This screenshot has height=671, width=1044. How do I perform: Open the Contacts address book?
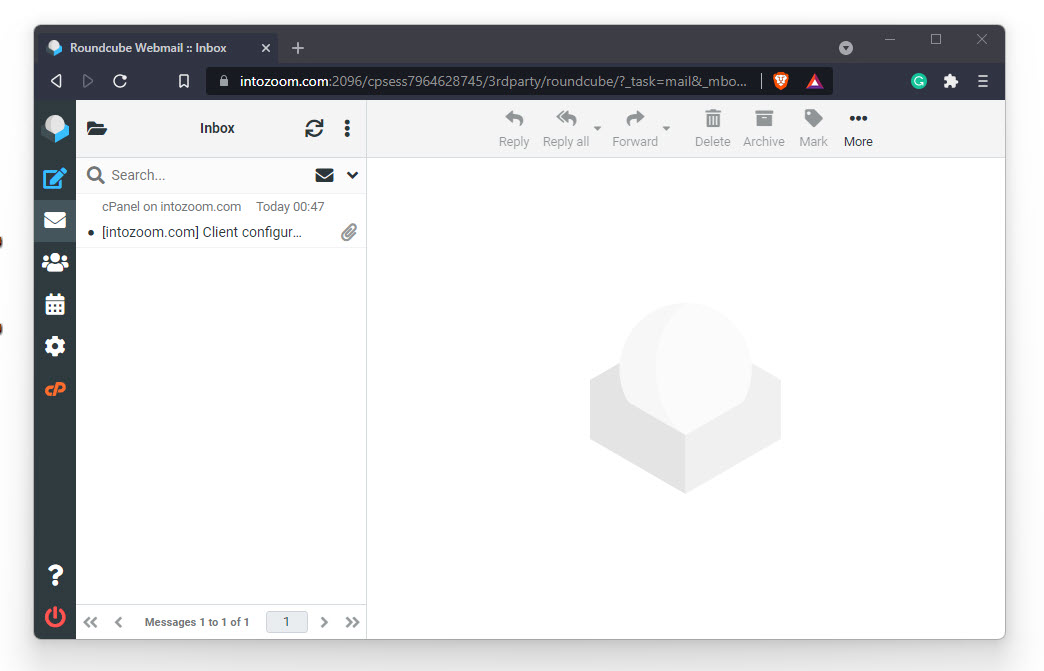point(55,262)
